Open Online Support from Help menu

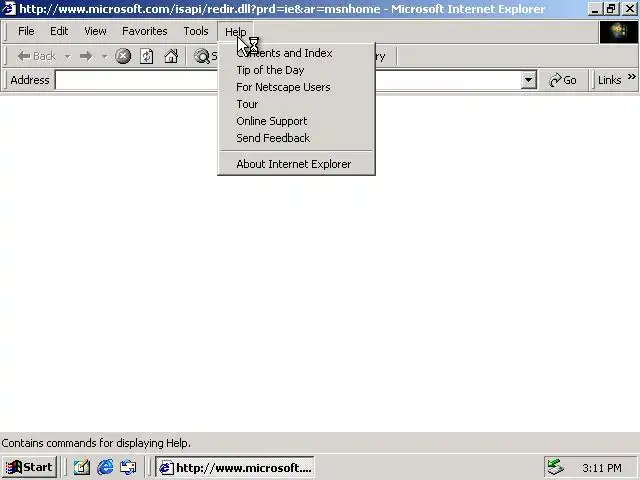click(296, 121)
